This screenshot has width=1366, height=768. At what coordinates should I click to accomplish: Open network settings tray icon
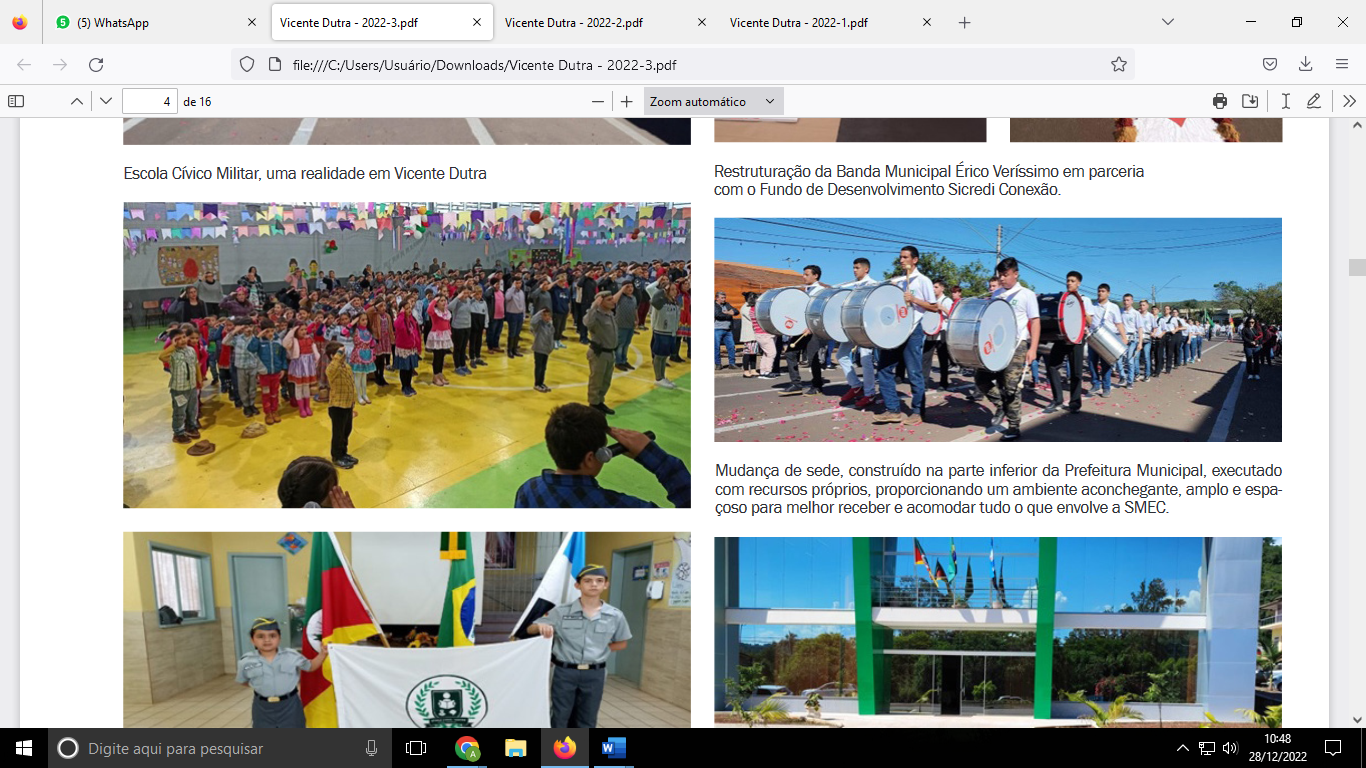coord(1207,748)
